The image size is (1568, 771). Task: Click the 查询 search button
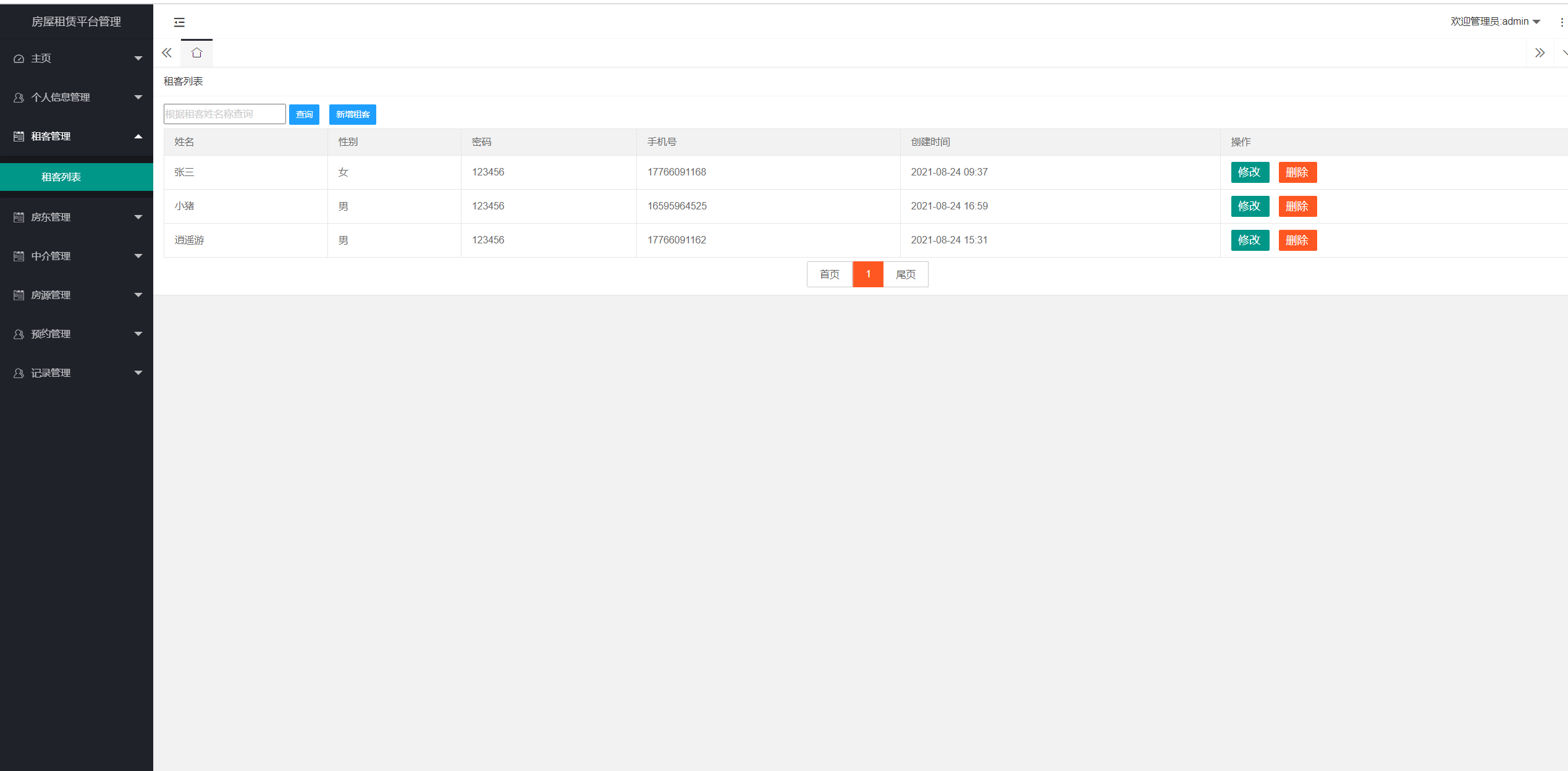click(304, 114)
